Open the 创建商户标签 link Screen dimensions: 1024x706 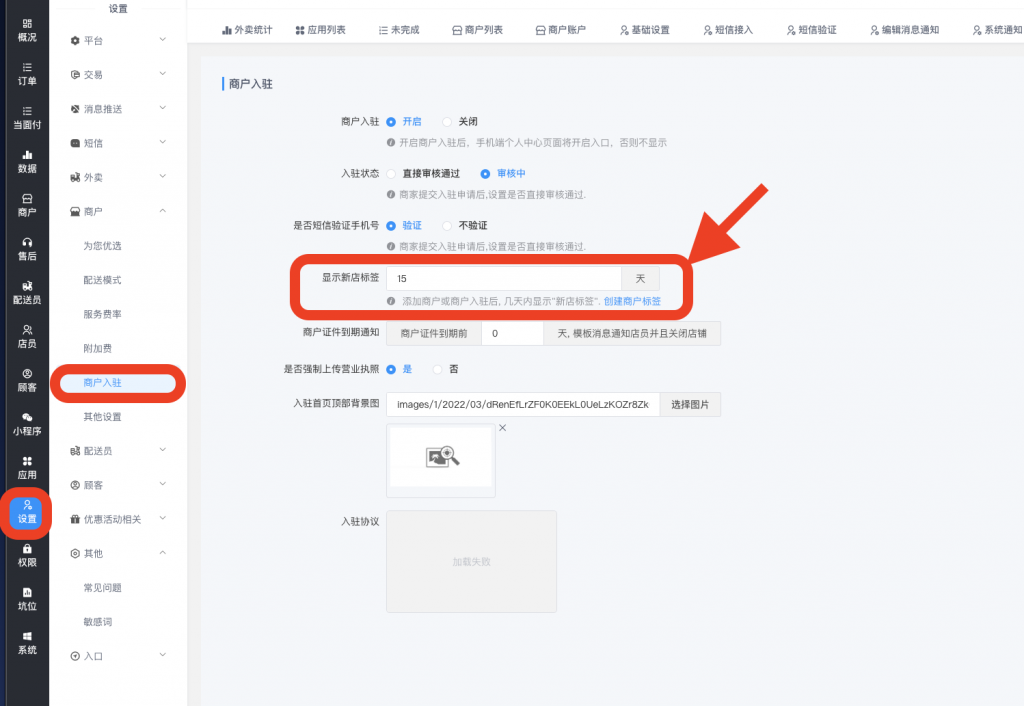point(632,301)
